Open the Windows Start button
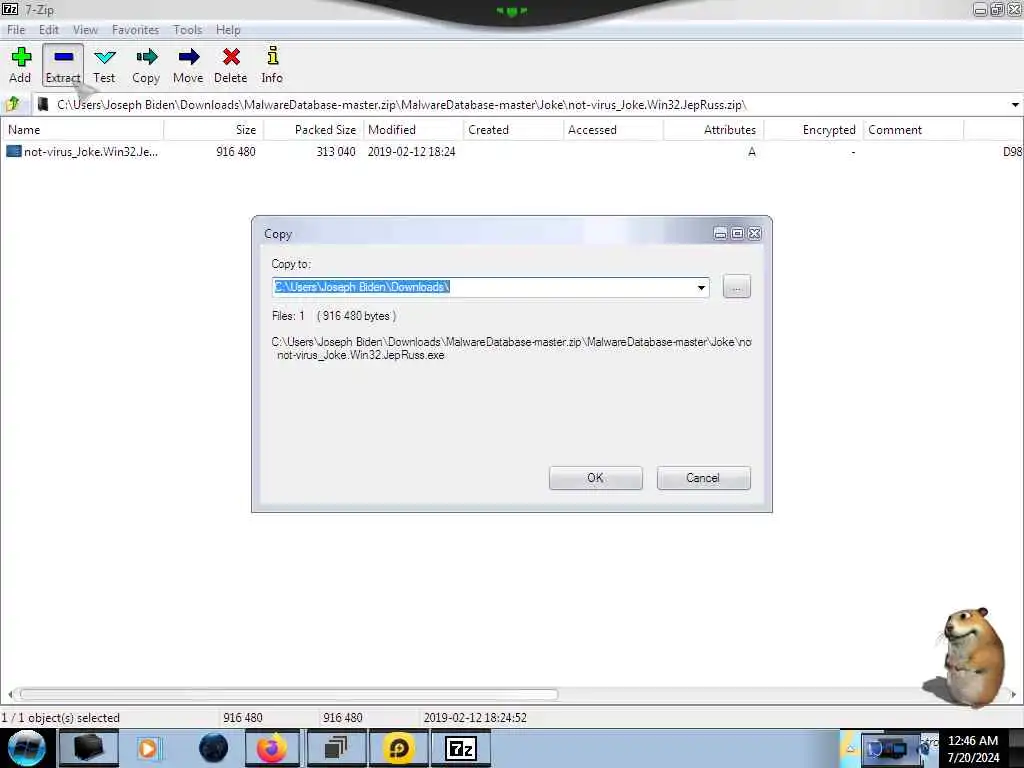 (x=26, y=748)
